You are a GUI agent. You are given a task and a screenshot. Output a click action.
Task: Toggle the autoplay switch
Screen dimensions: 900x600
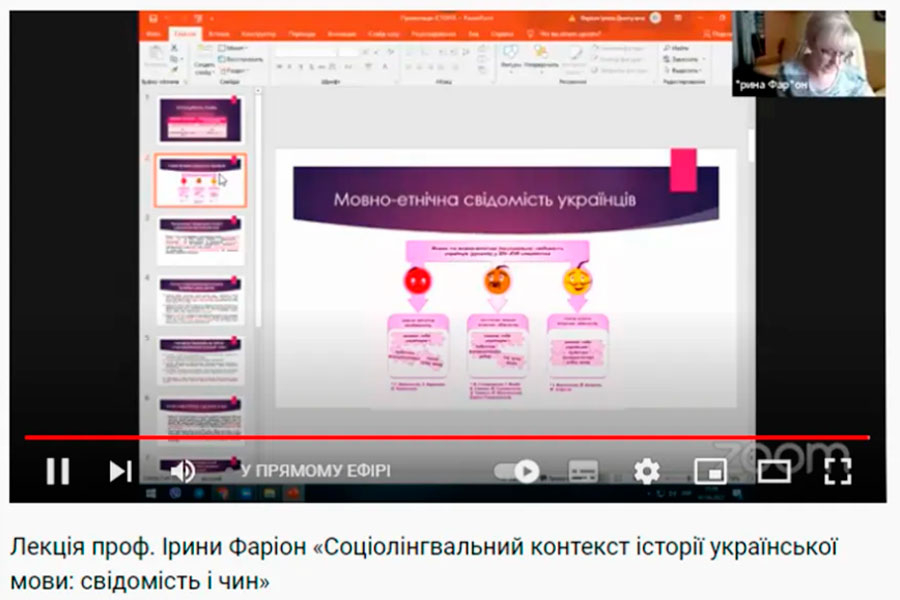coord(517,471)
